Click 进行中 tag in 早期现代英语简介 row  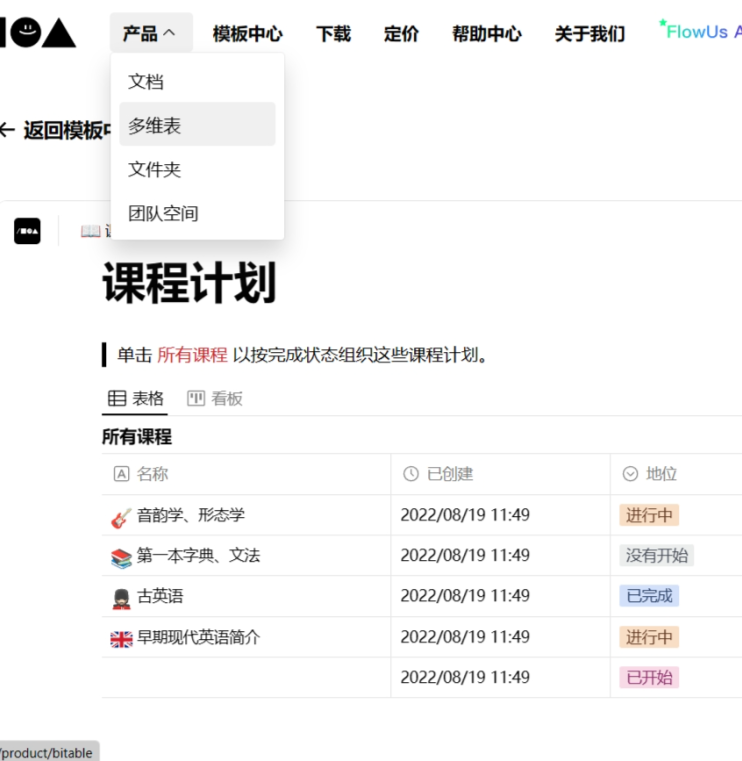[x=649, y=637]
